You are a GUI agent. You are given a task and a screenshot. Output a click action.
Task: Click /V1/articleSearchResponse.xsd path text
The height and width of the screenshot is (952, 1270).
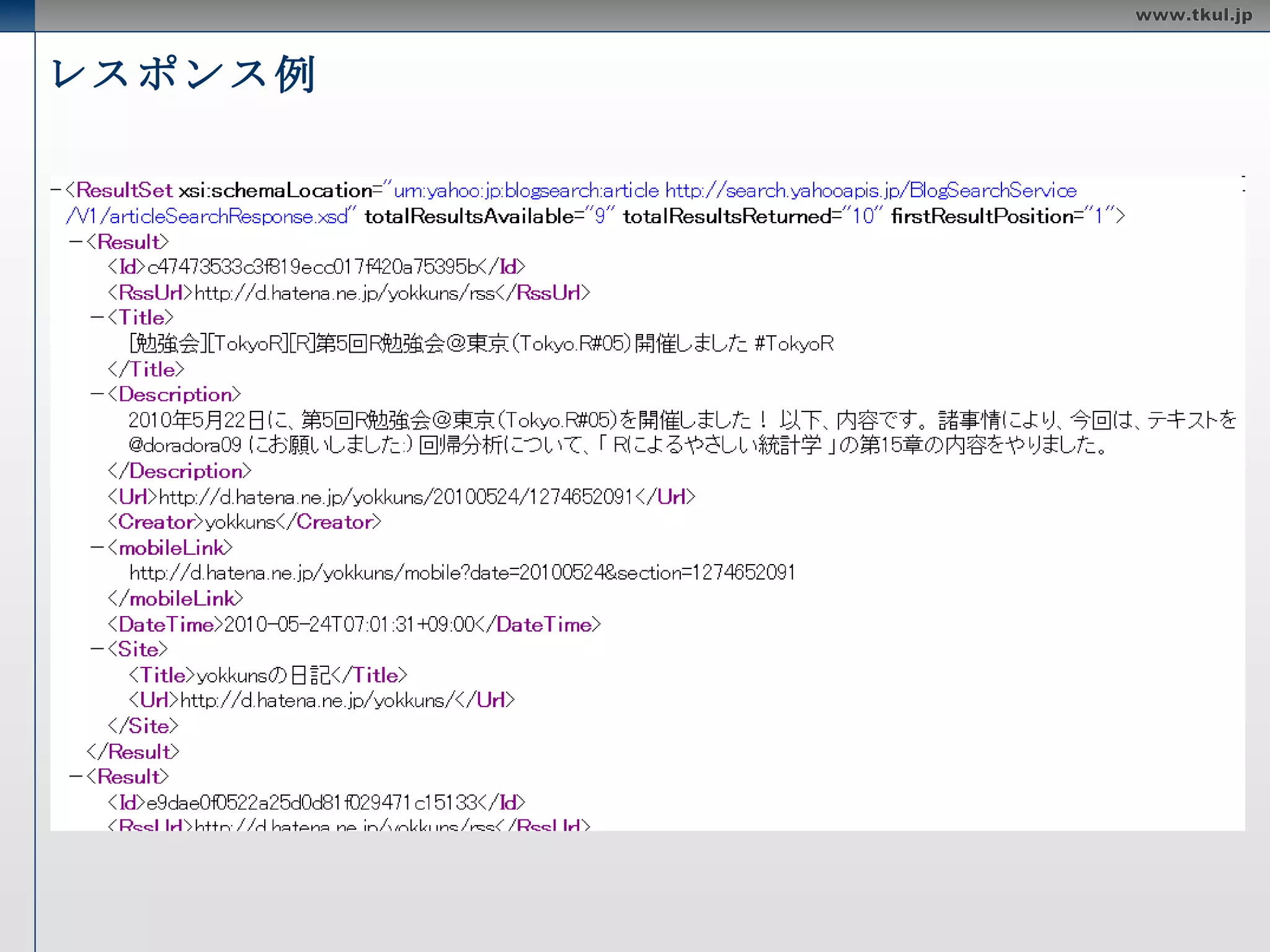[207, 216]
